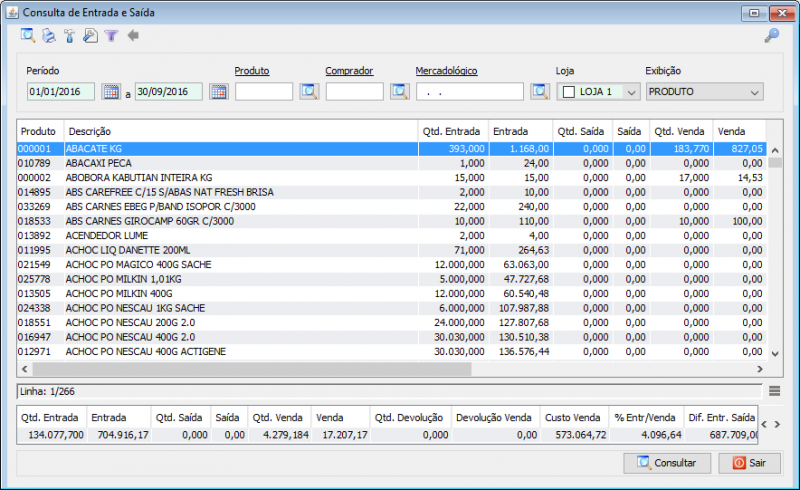The image size is (800, 490).
Task: Sort by the Descrição column header
Action: point(241,131)
